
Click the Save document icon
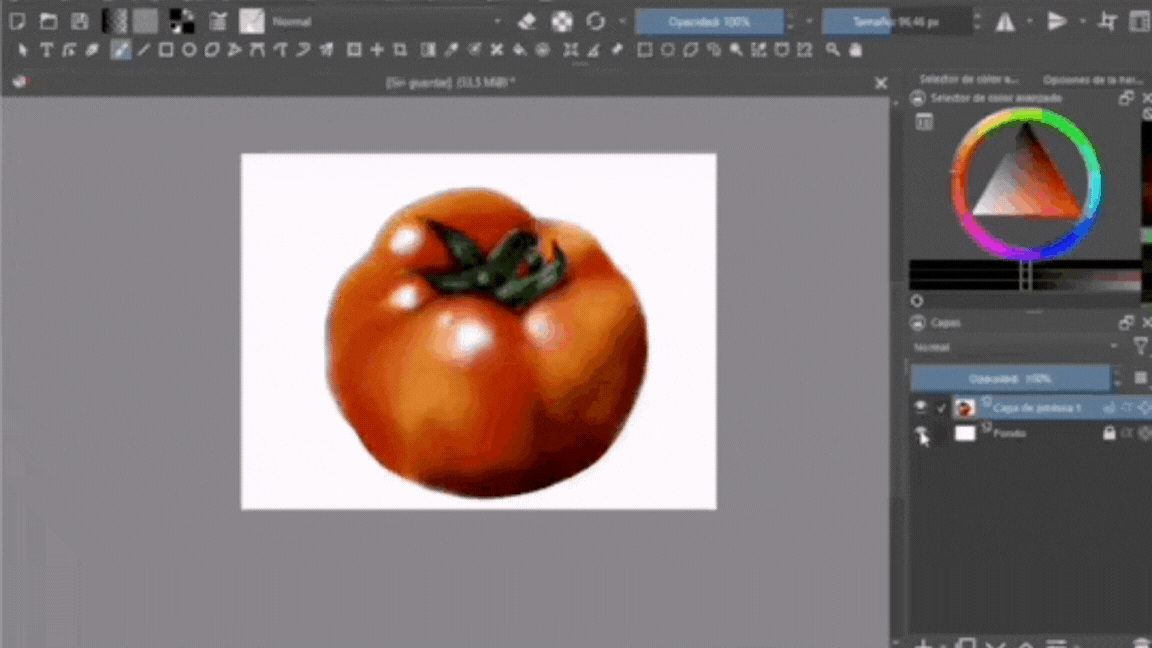(78, 20)
